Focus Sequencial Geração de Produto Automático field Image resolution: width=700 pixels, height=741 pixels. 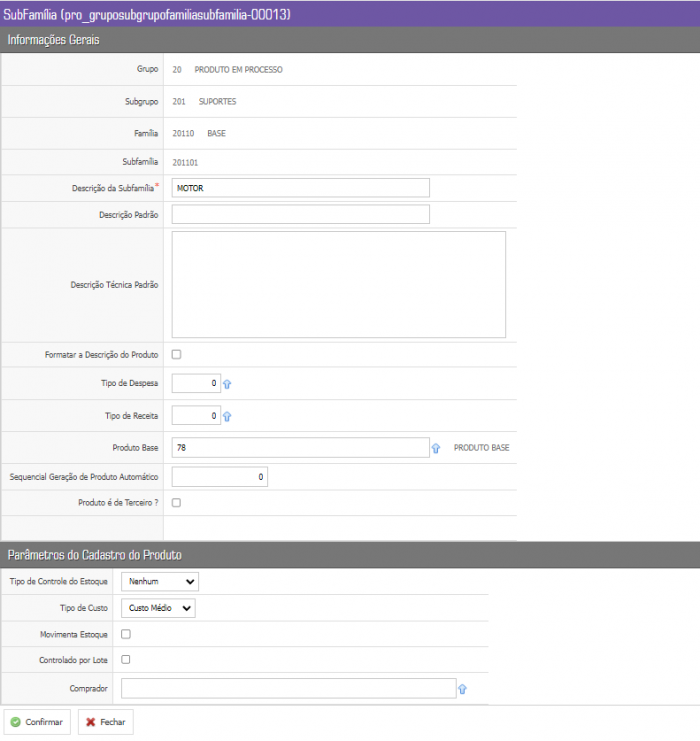tap(219, 477)
